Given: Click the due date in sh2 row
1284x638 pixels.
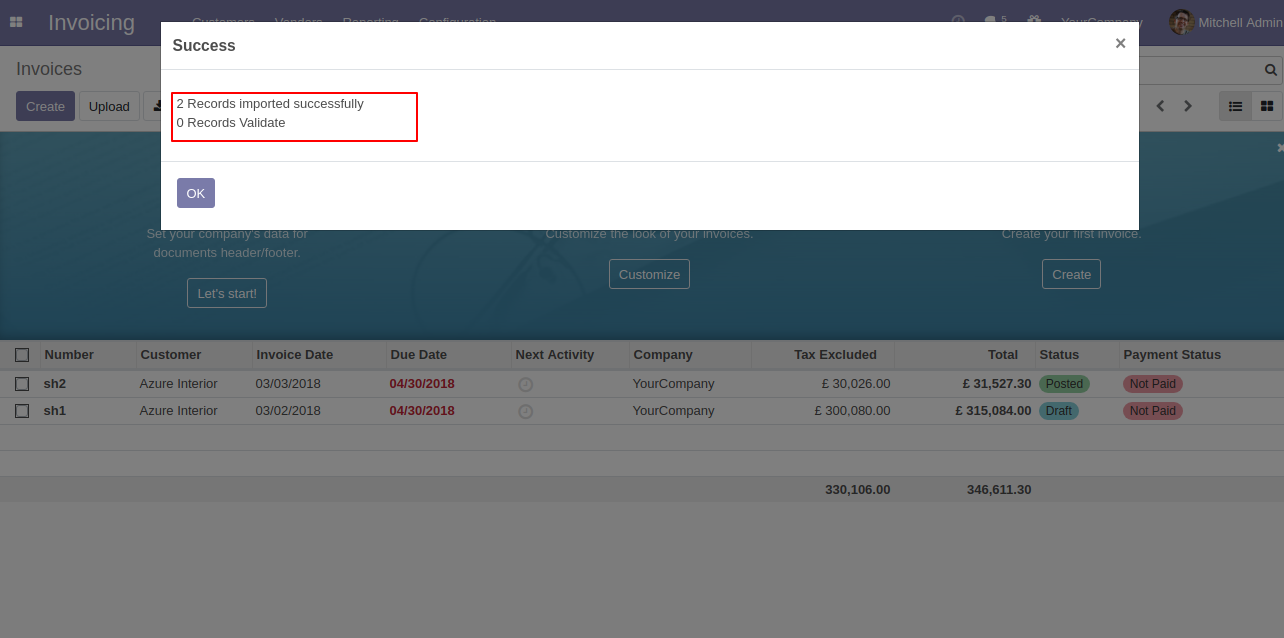Looking at the screenshot, I should coord(422,383).
